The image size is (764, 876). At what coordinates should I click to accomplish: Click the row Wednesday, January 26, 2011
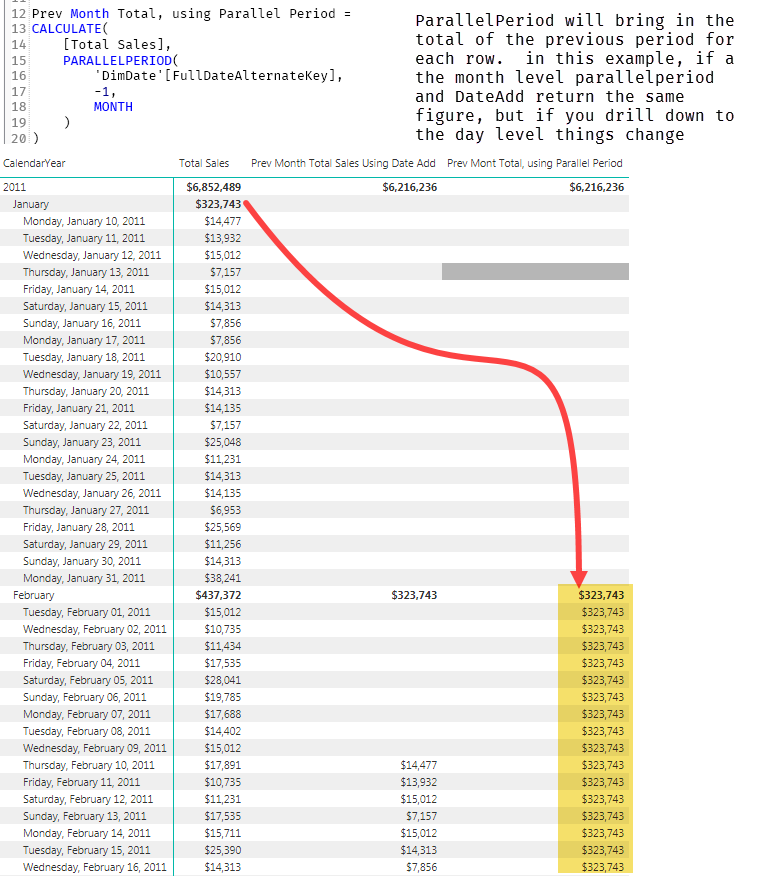(314, 493)
